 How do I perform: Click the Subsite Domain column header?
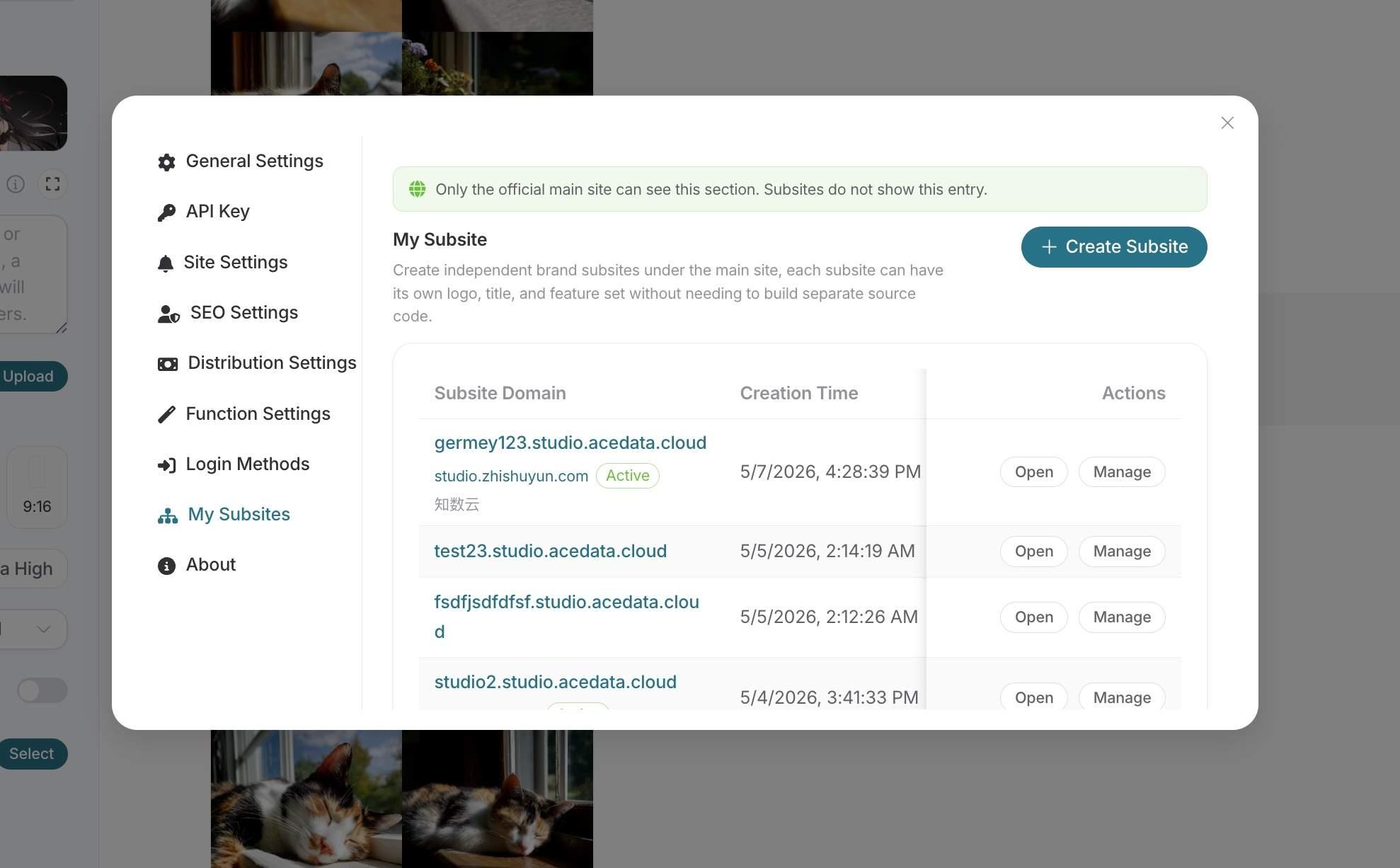[500, 394]
